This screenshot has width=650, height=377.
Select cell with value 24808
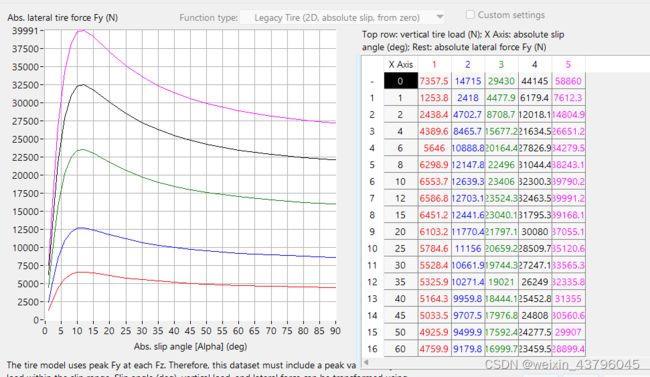(x=535, y=315)
